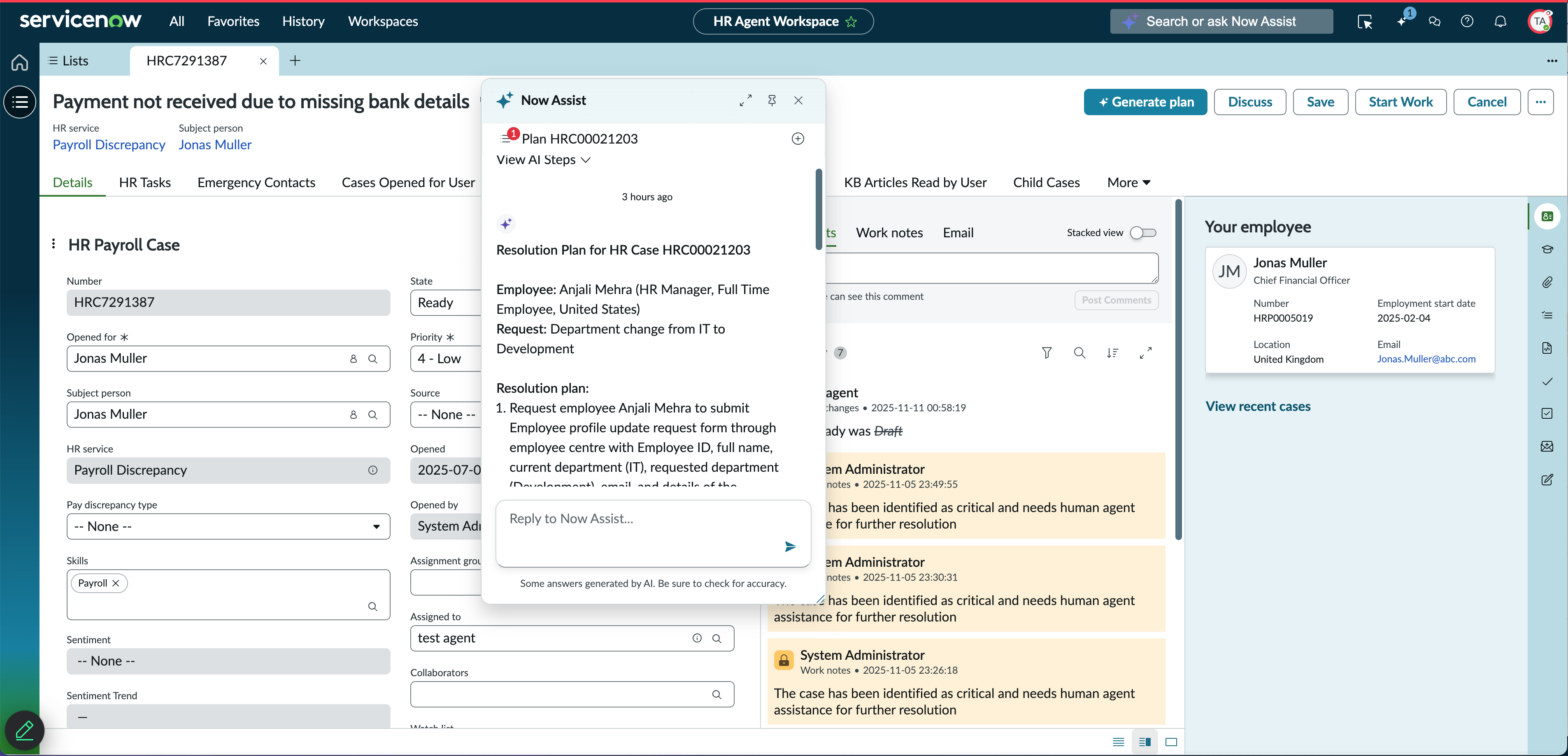This screenshot has height=756, width=1568.
Task: Start a new Now Assist conversation plus icon
Action: 798,139
